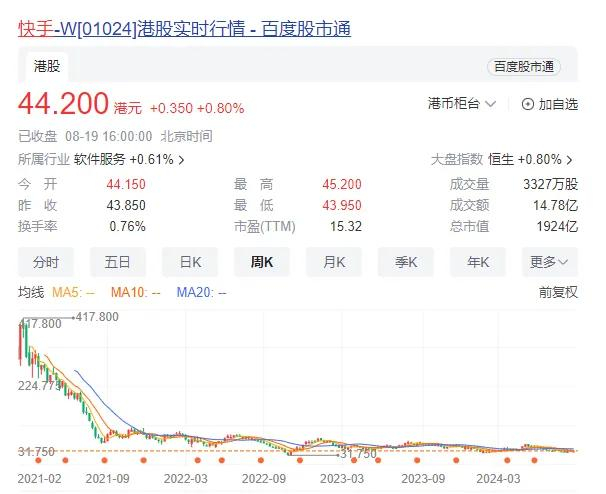Click the 总市值 value 1924亿

pos(557,226)
